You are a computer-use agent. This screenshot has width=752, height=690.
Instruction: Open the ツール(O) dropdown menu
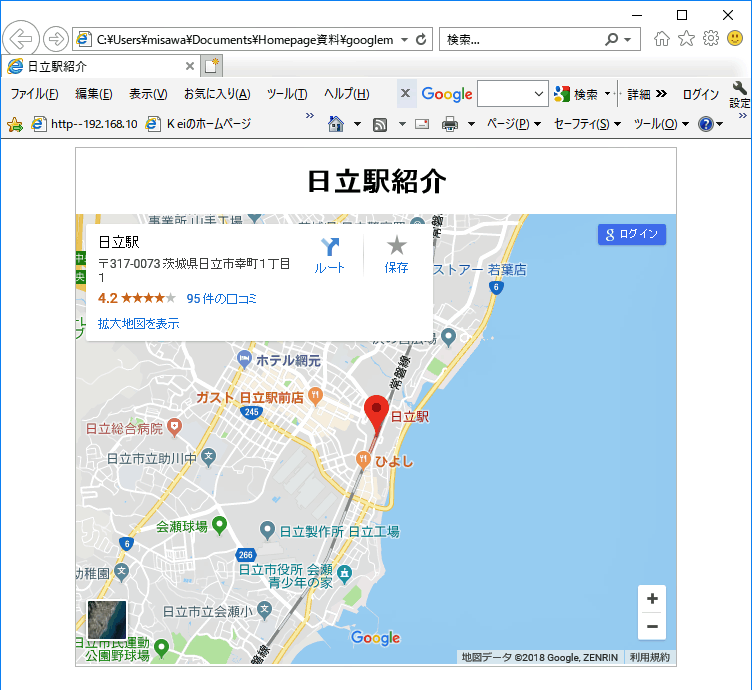(661, 124)
